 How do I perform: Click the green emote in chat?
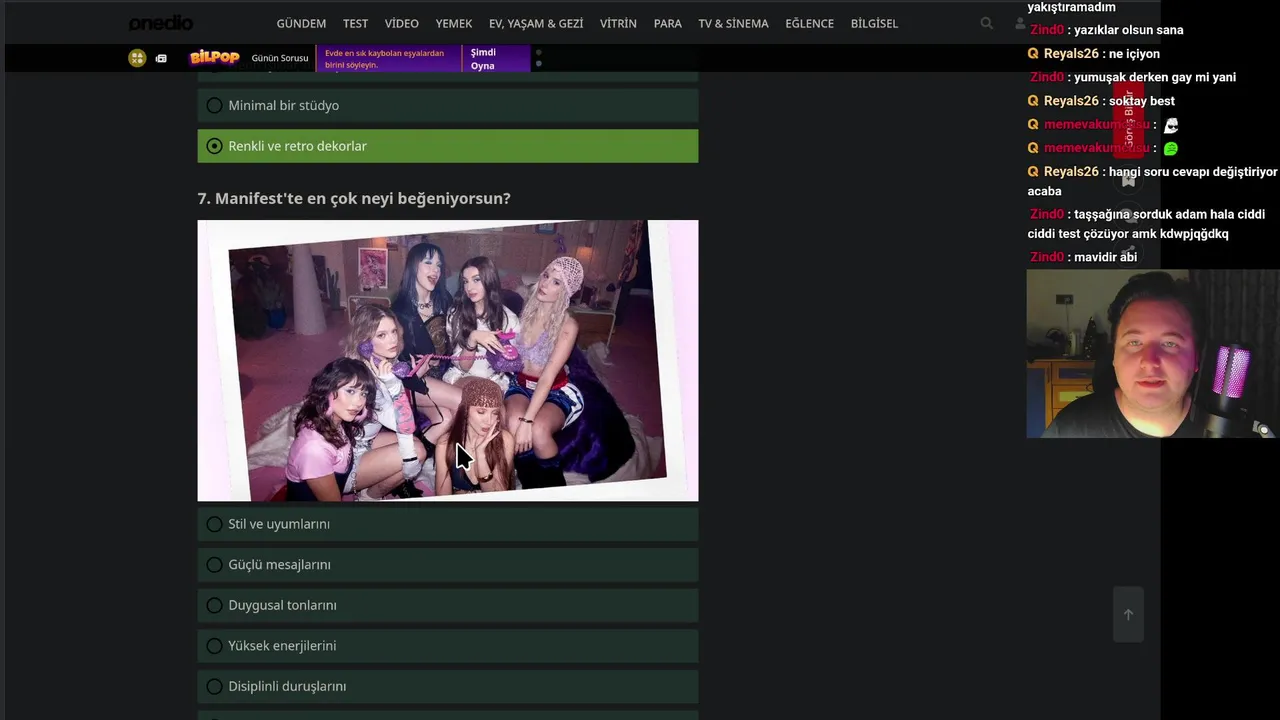point(1171,148)
